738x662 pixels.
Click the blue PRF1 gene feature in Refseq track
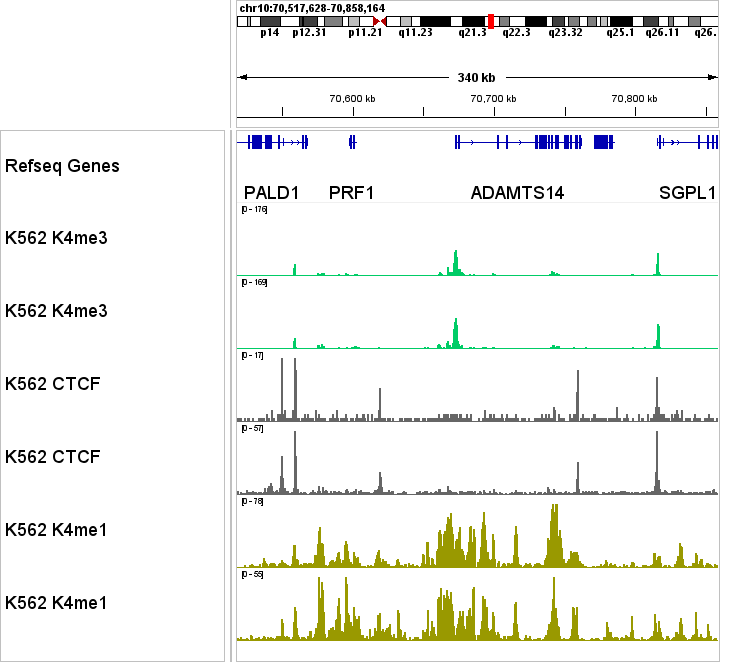point(352,143)
